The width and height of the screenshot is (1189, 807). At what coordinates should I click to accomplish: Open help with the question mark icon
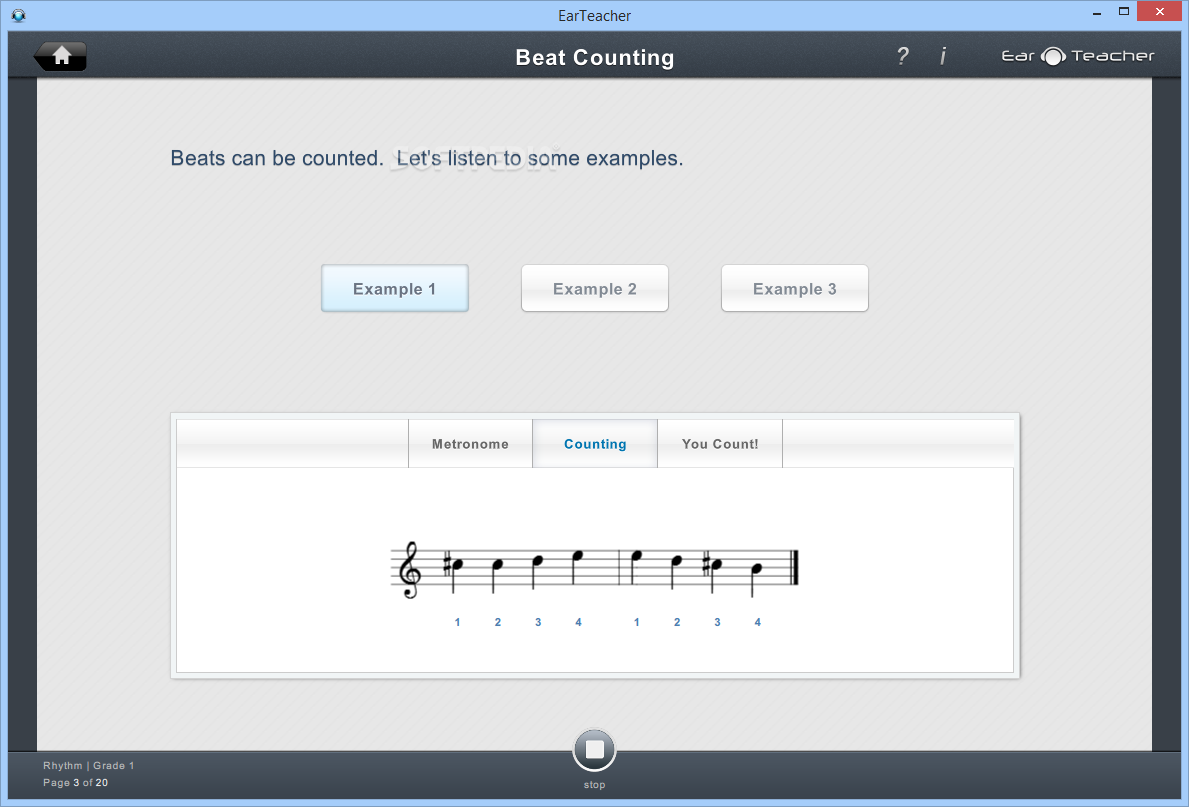[x=902, y=56]
